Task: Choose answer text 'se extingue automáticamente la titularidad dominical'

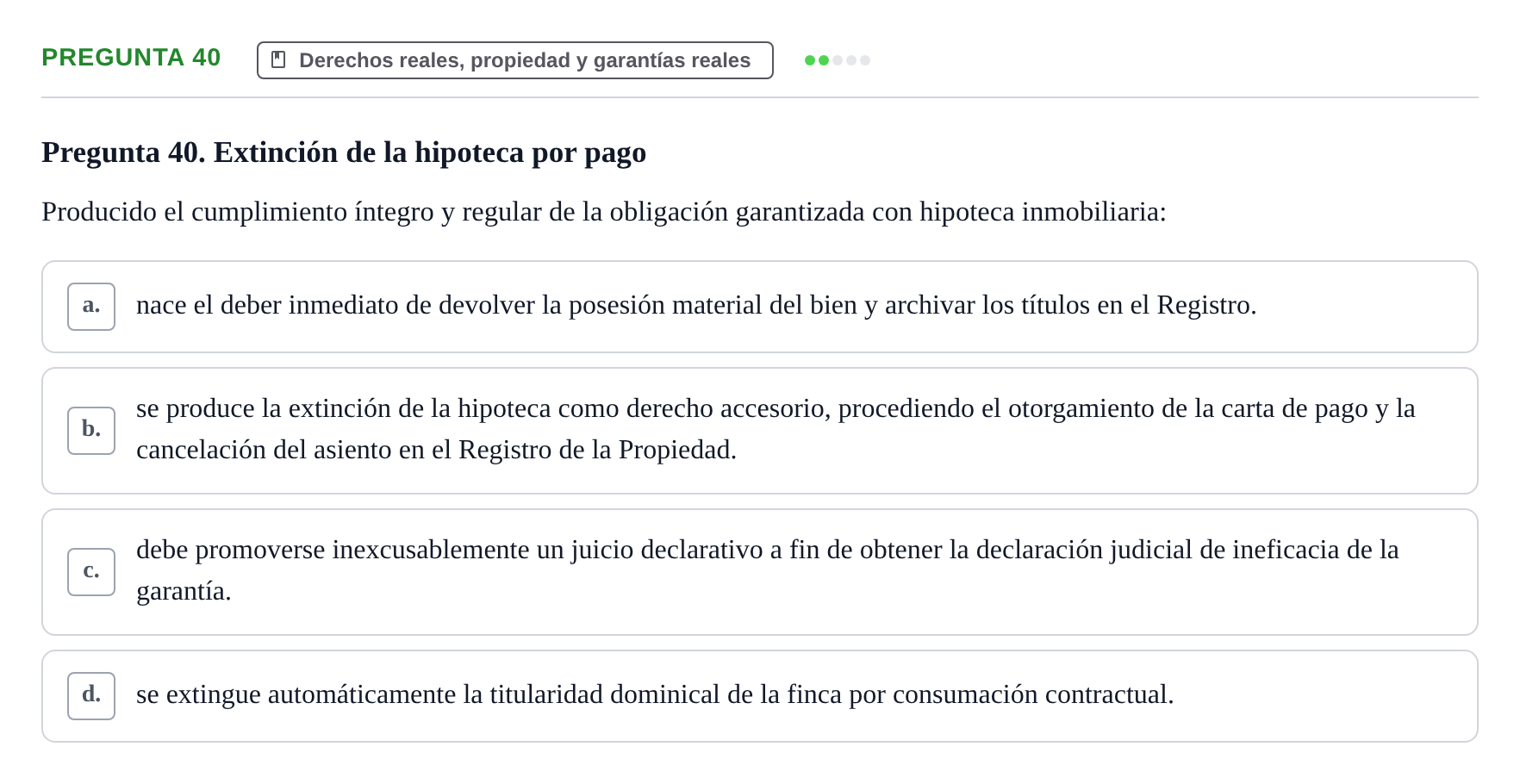Action: pyautogui.click(x=655, y=694)
